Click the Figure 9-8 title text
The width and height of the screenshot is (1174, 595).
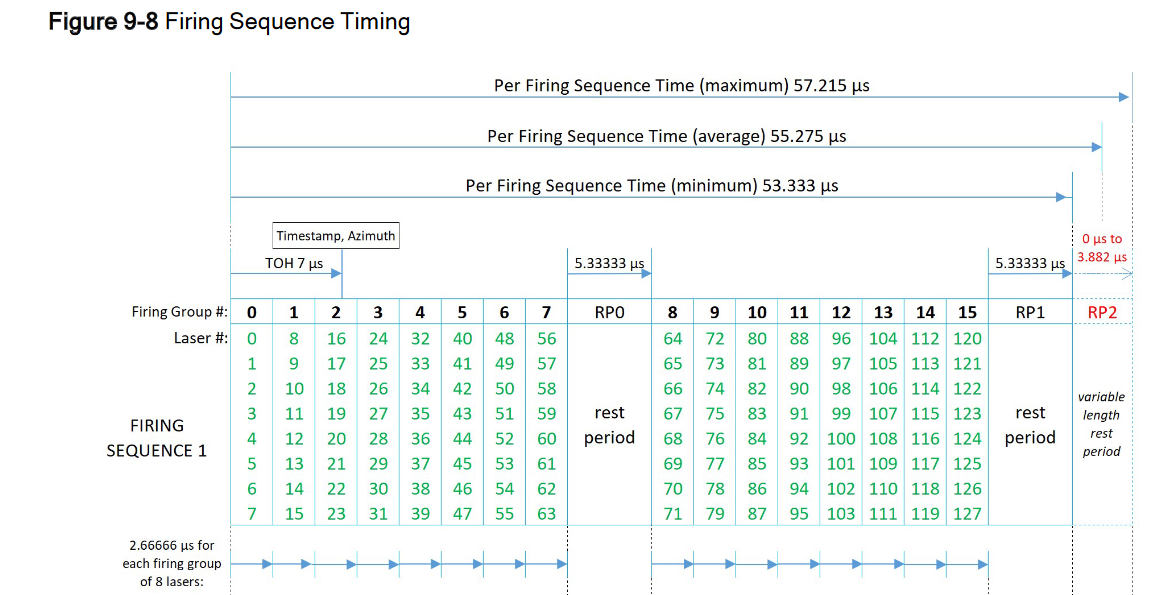[228, 21]
